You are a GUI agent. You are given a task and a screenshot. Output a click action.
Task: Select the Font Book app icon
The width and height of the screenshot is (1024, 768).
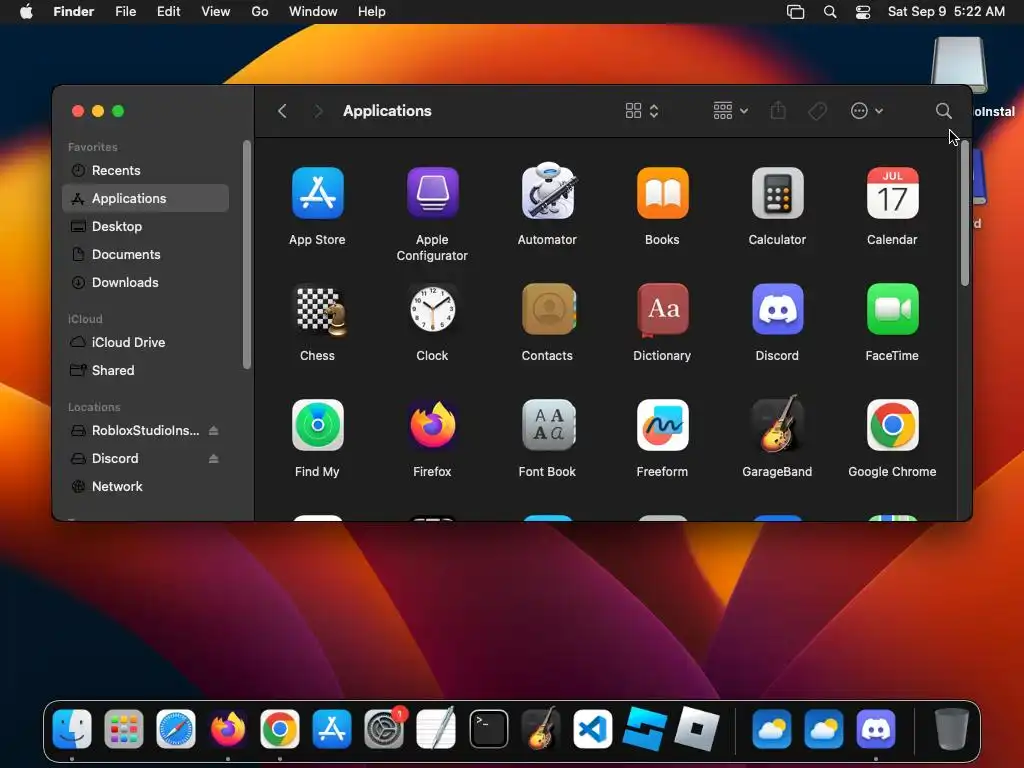(549, 425)
